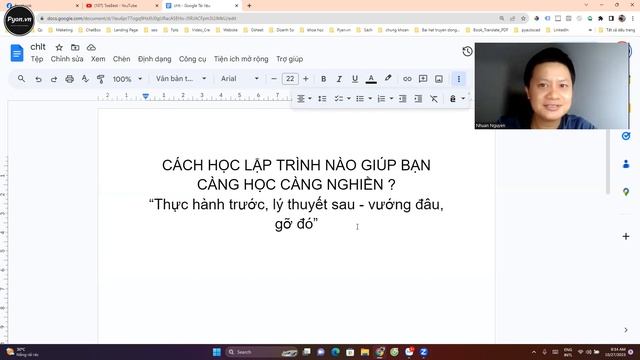Star the chlt document
The height and width of the screenshot is (360, 640).
click(x=59, y=47)
